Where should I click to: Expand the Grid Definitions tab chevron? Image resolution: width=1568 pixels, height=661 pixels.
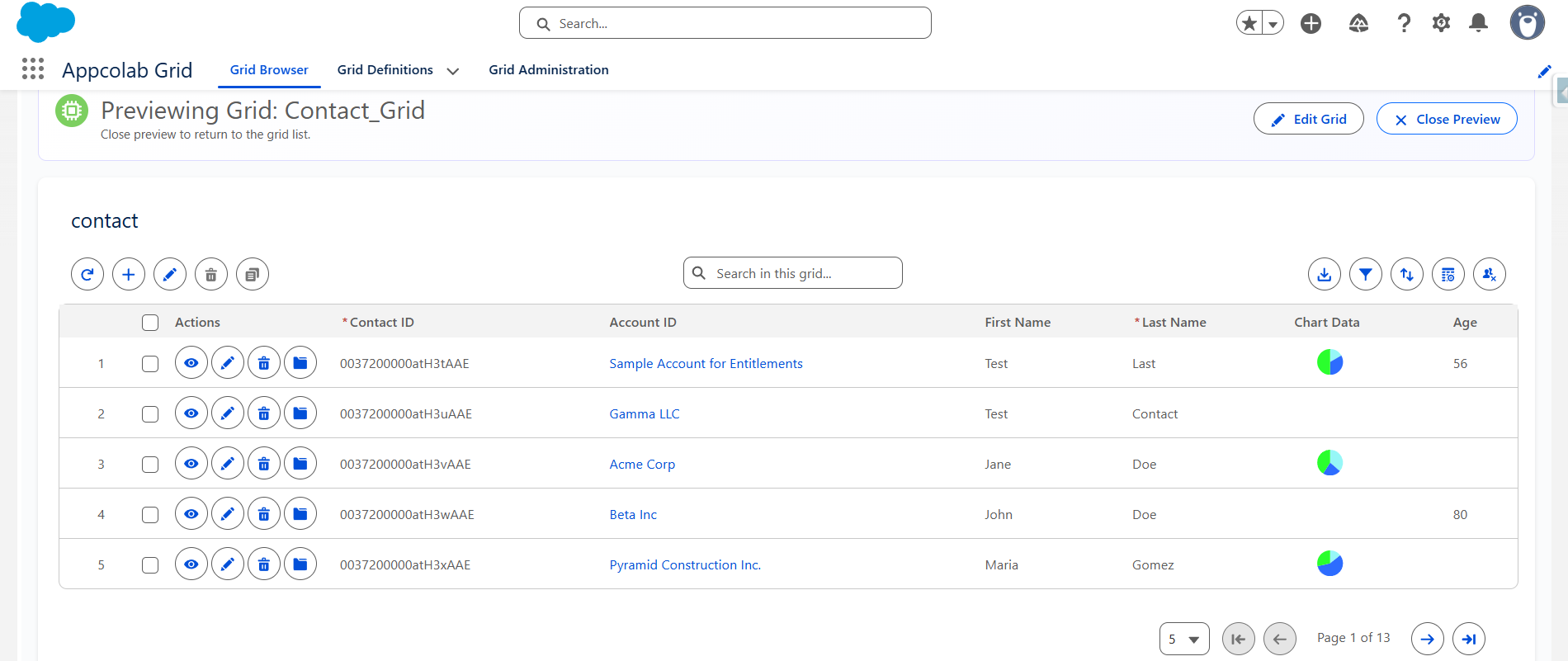[x=453, y=71]
